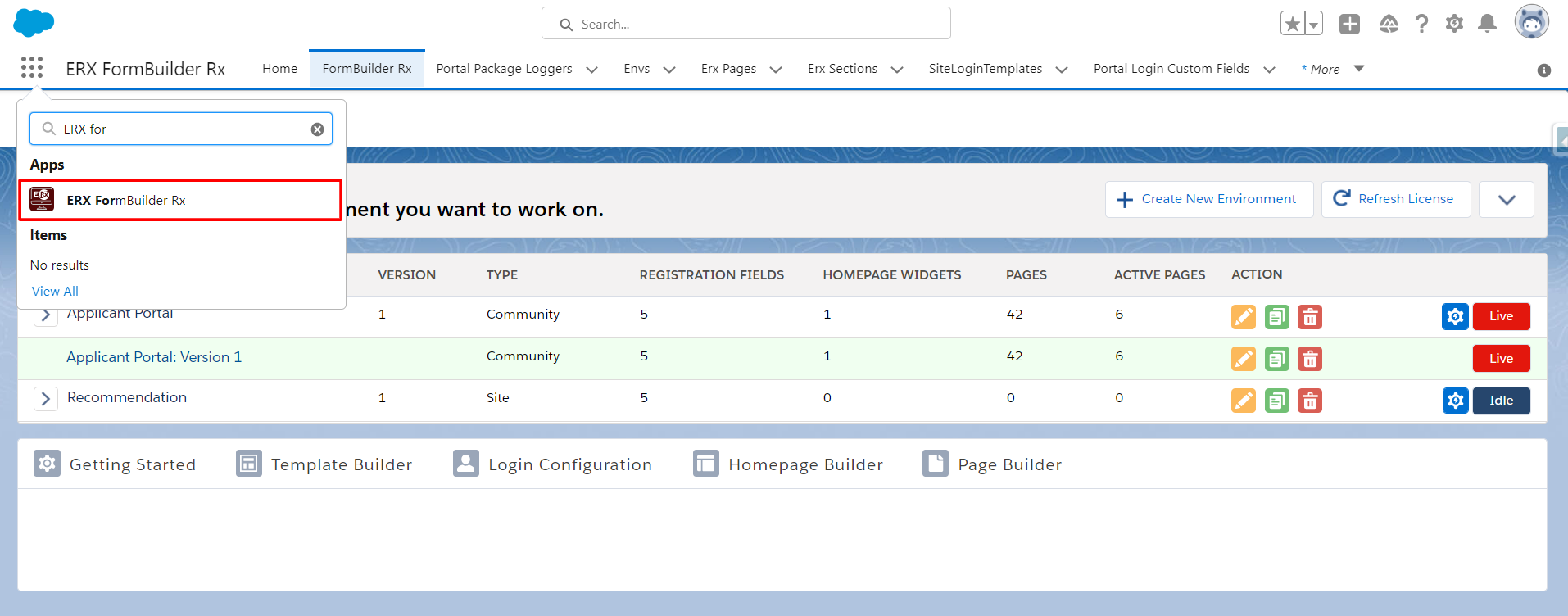The height and width of the screenshot is (616, 1568).
Task: Click the View All link
Action: [55, 292]
